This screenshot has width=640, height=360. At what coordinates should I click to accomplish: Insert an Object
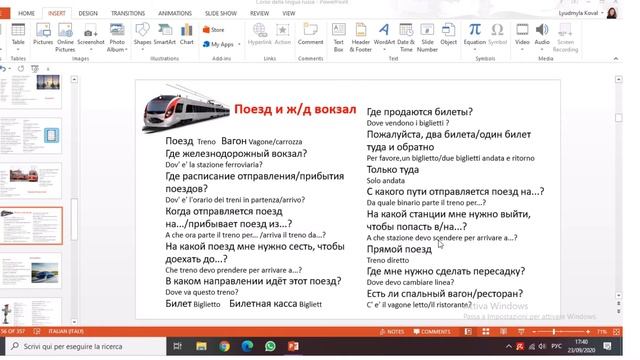448,34
